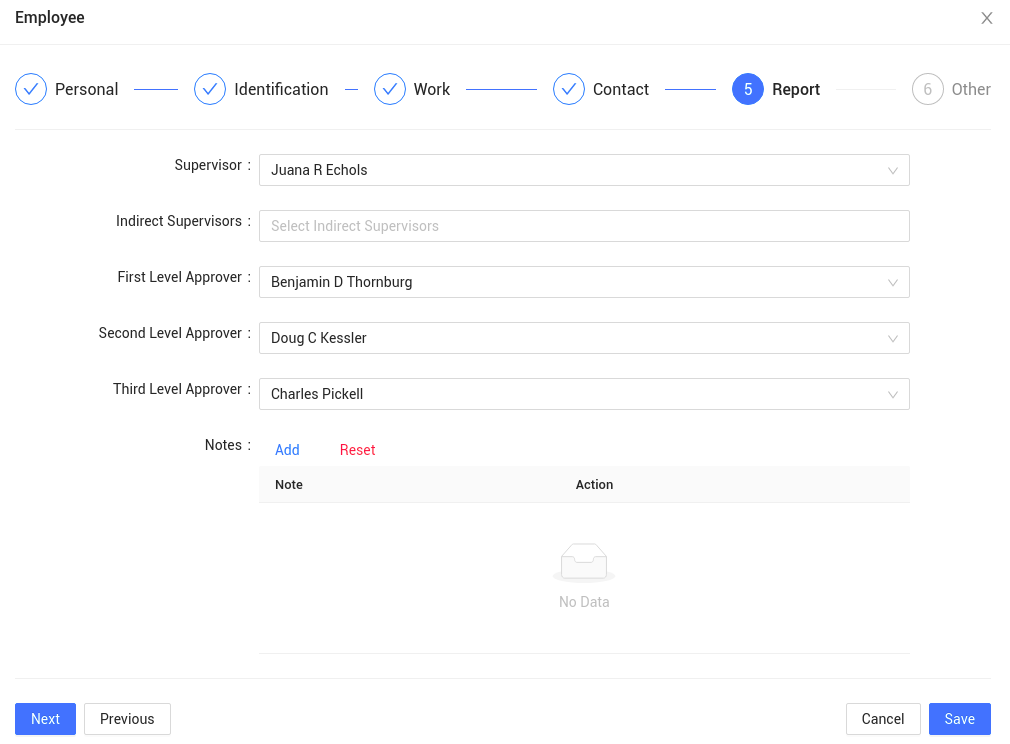
Task: Click the Indirect Supervisors input field
Action: (x=584, y=226)
